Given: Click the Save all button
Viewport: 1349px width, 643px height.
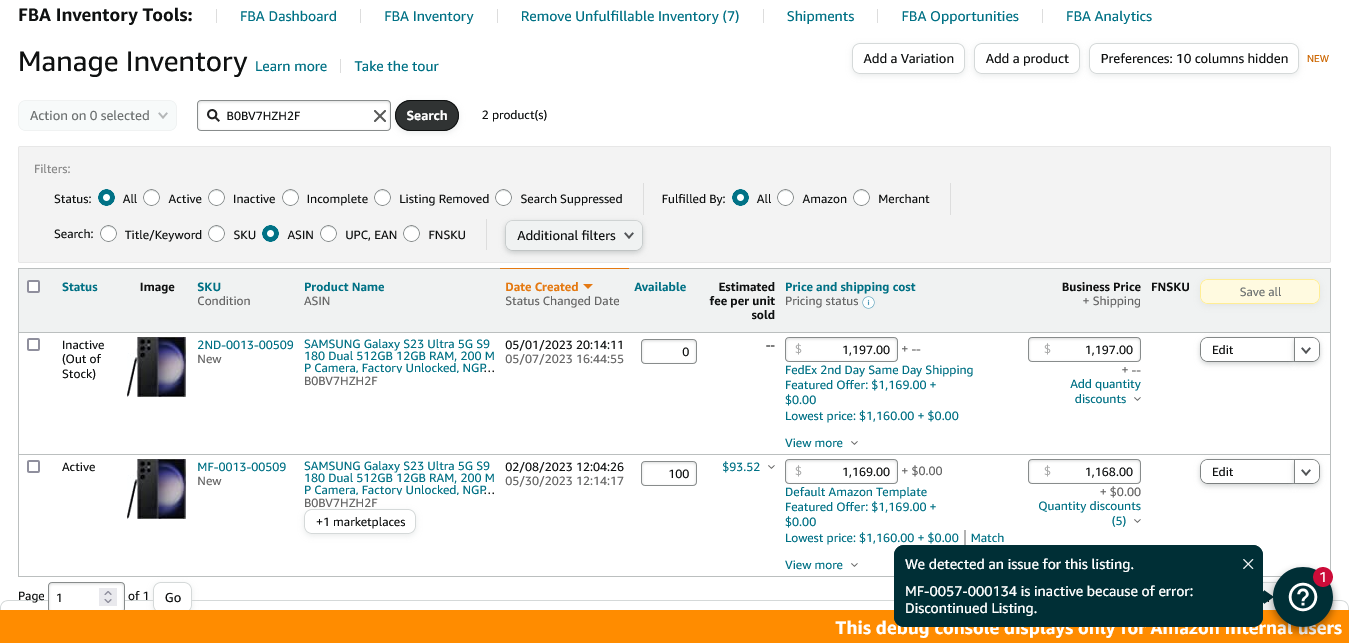Looking at the screenshot, I should [1260, 292].
